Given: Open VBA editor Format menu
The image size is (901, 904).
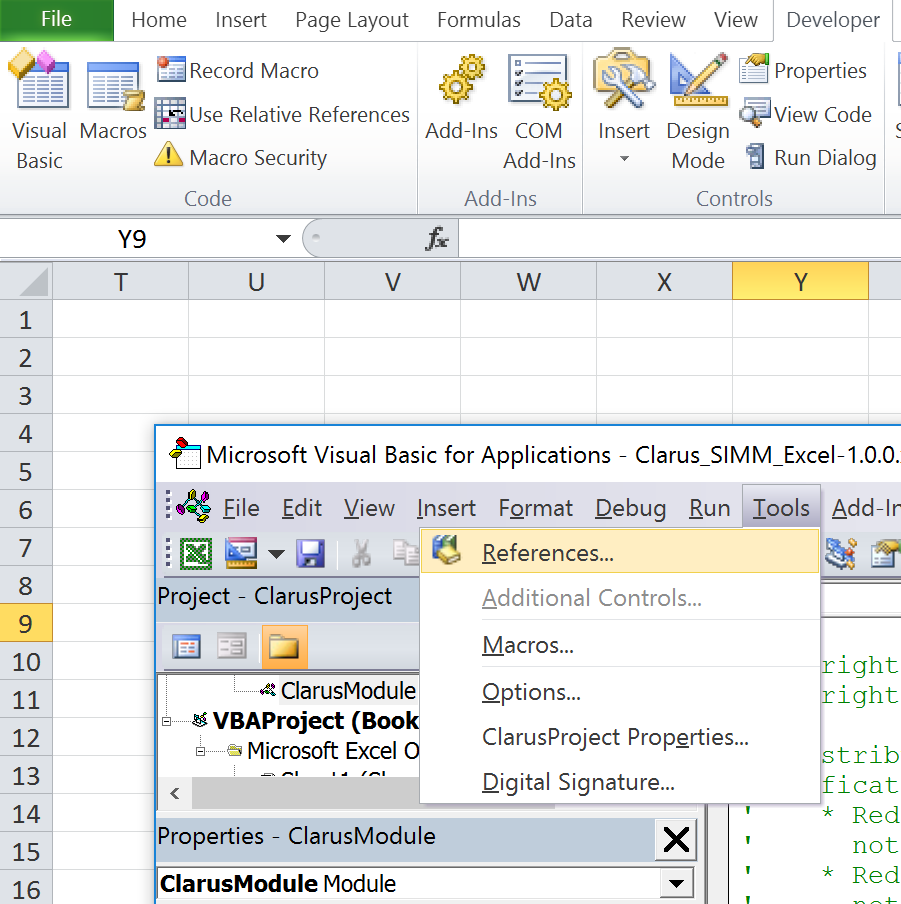Looking at the screenshot, I should pyautogui.click(x=536, y=508).
